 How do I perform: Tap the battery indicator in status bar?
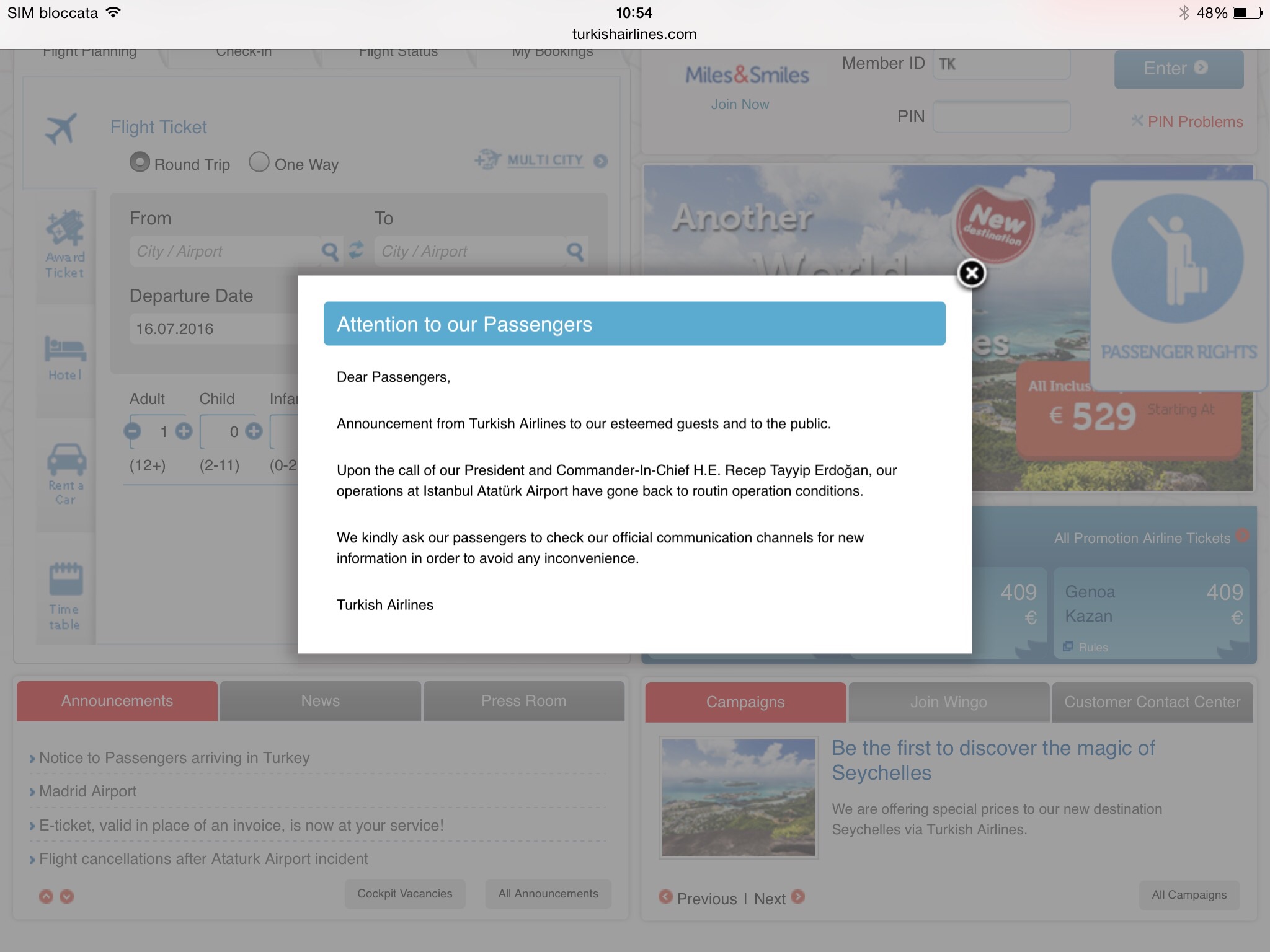coord(1246,12)
